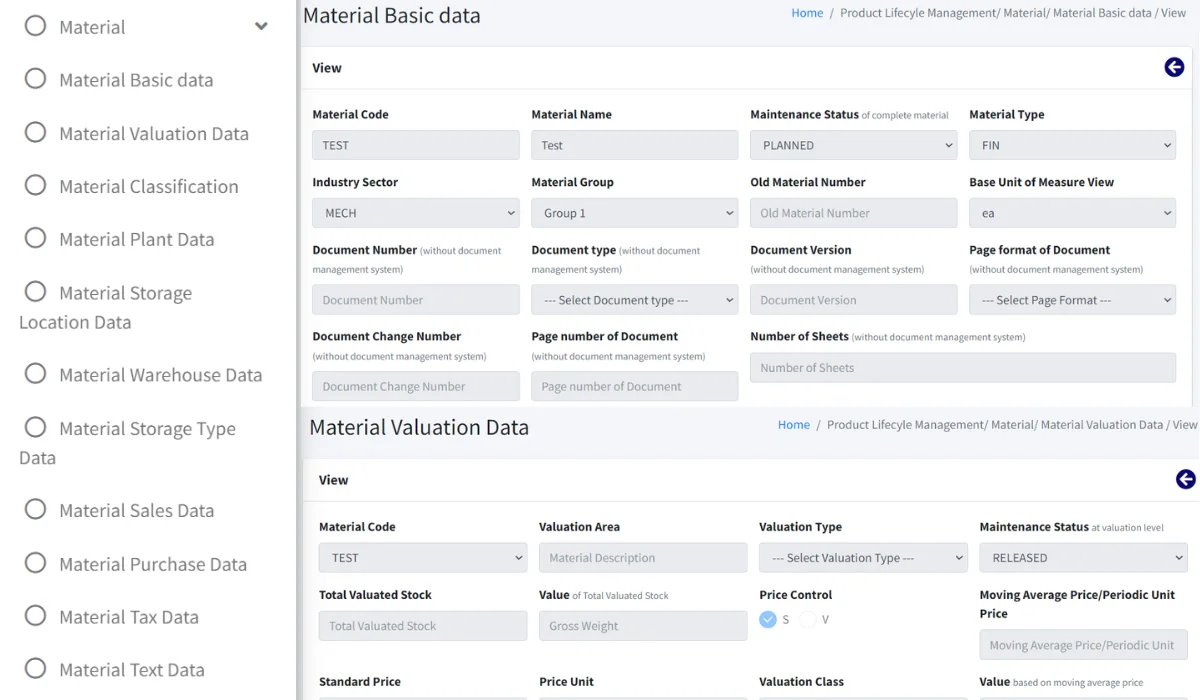The image size is (1200, 700).
Task: Click the back arrow on Material Valuation Data View
Action: [1186, 479]
